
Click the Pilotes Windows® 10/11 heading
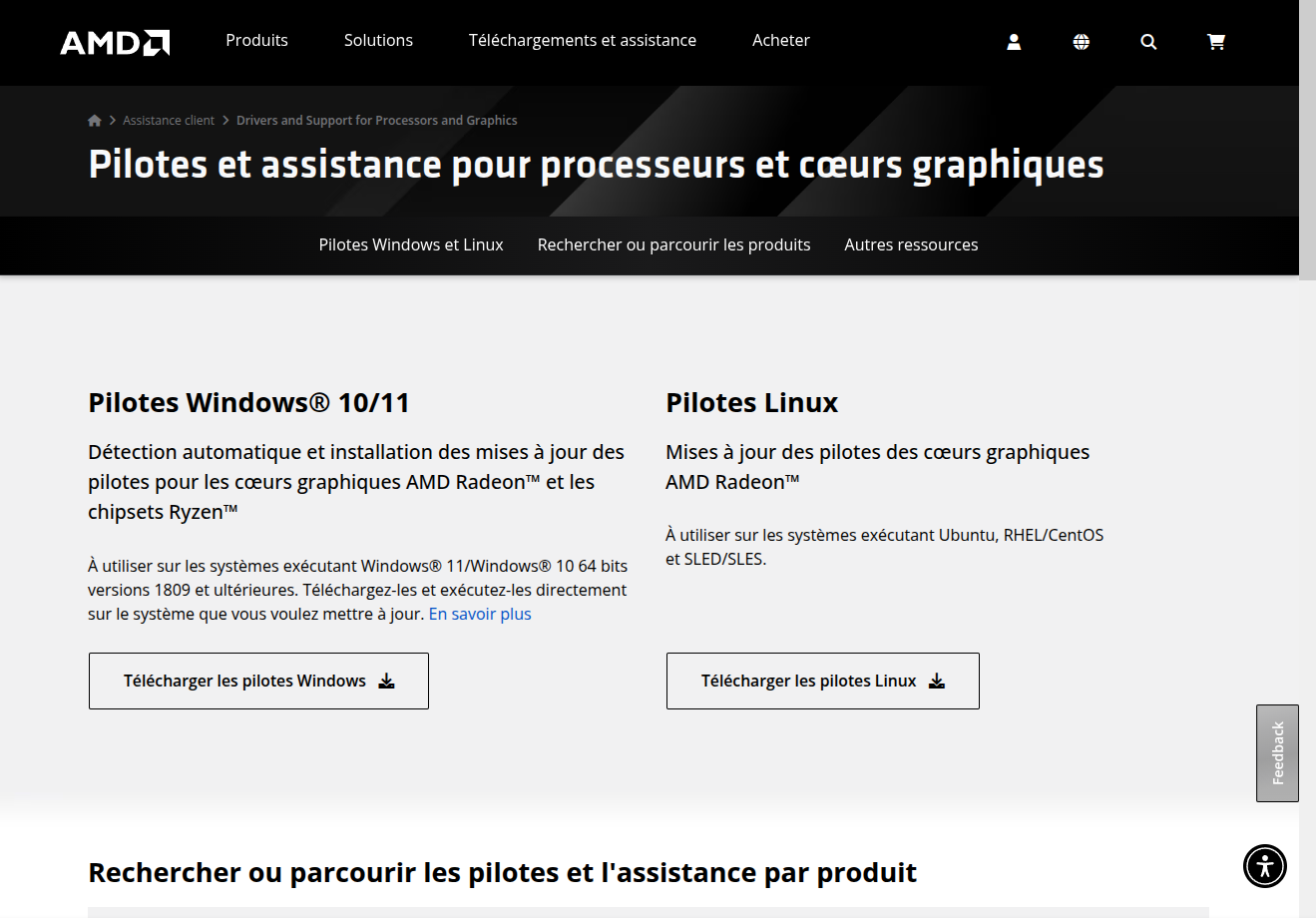[249, 402]
